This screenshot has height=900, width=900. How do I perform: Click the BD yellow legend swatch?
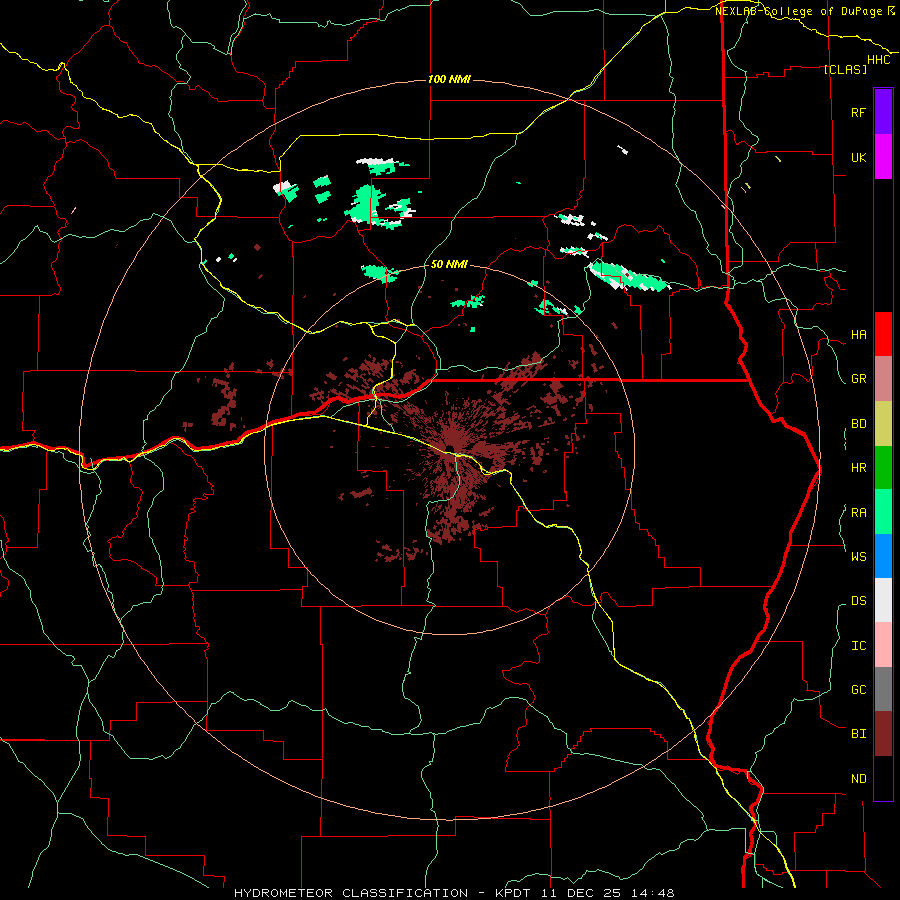tap(883, 423)
